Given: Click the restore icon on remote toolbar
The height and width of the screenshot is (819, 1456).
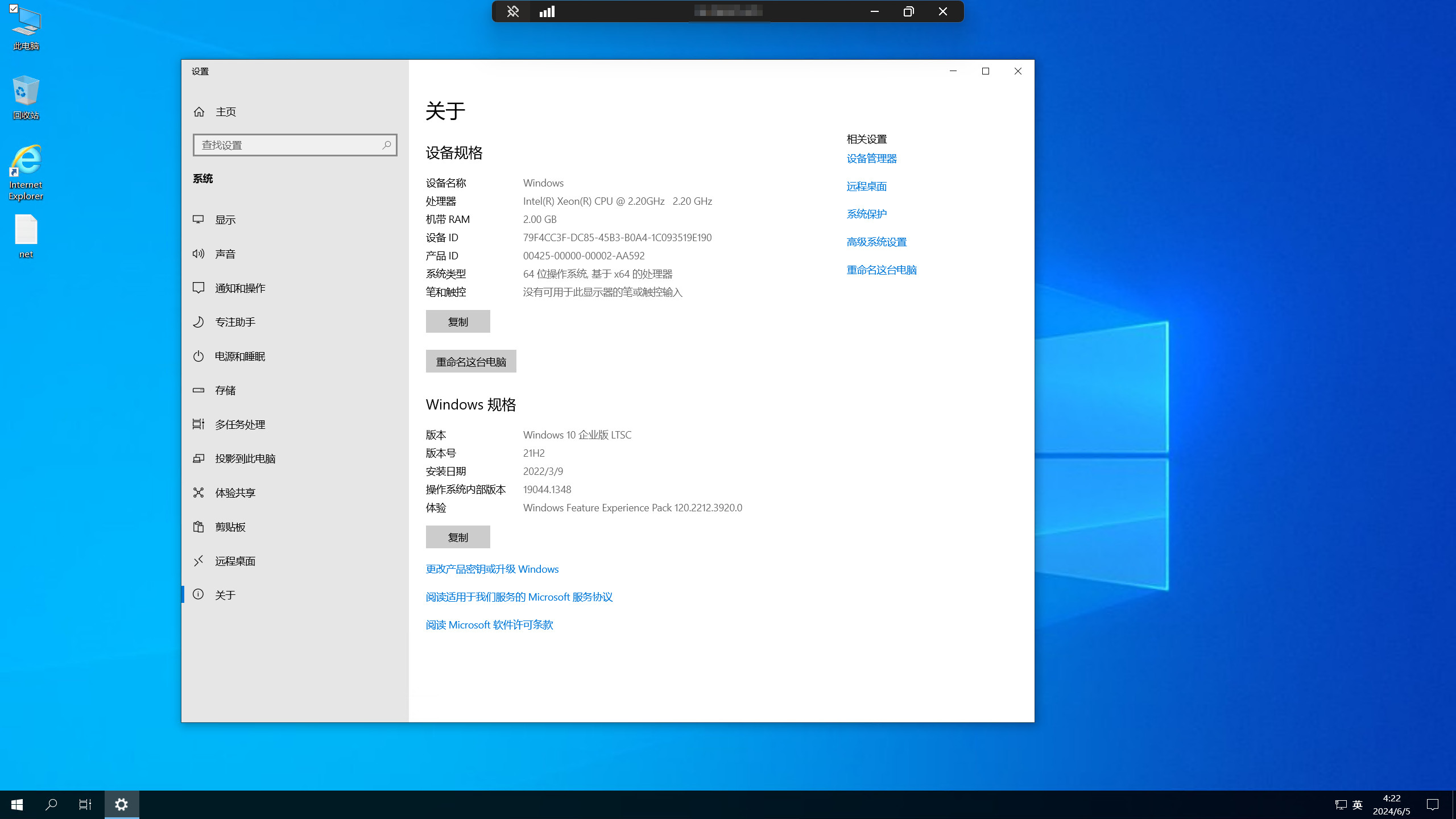Looking at the screenshot, I should 909,11.
